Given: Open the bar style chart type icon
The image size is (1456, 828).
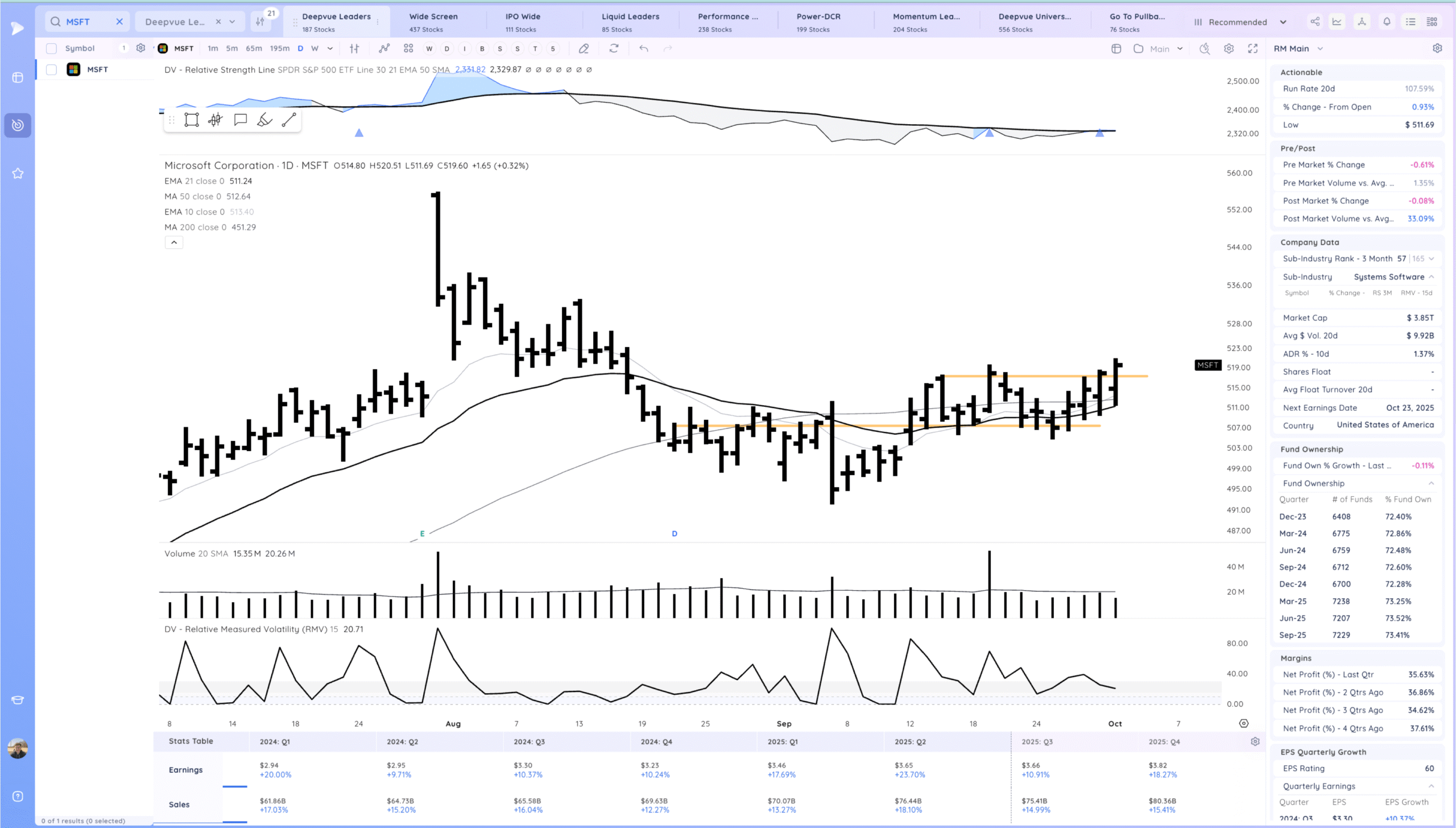Looking at the screenshot, I should (x=354, y=48).
